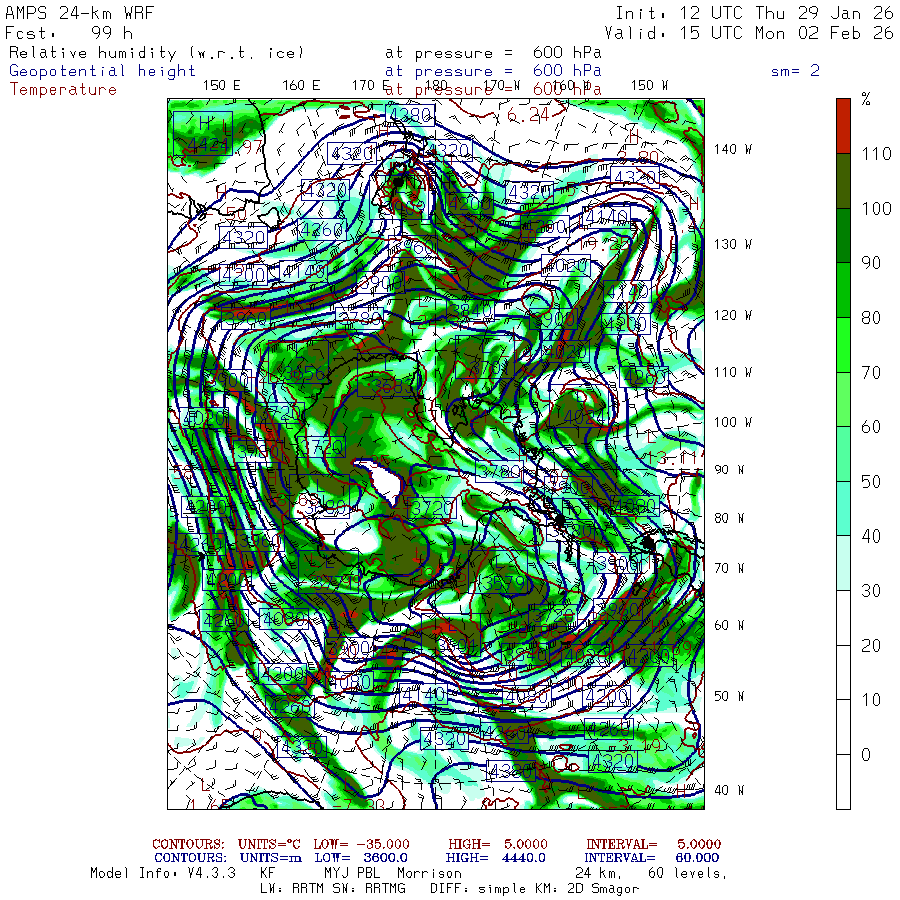
Task: Click the H 4421 high-height box on map
Action: [203, 133]
